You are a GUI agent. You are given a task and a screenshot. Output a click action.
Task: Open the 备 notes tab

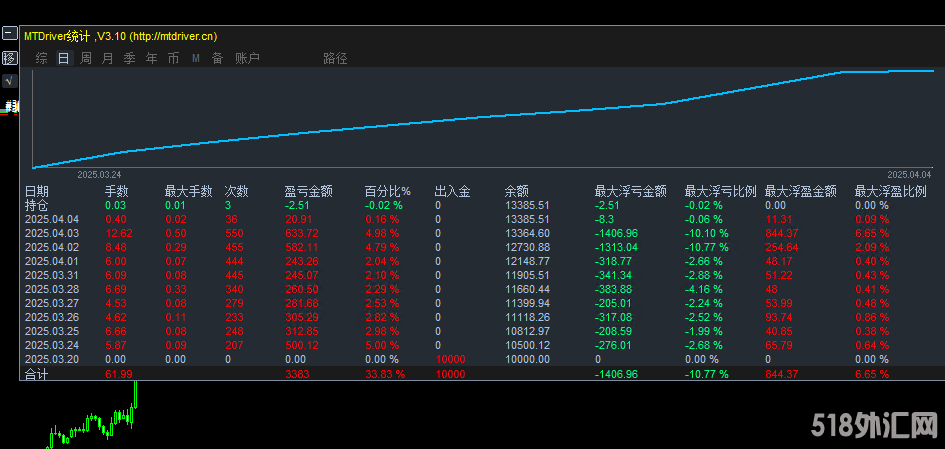click(x=217, y=58)
